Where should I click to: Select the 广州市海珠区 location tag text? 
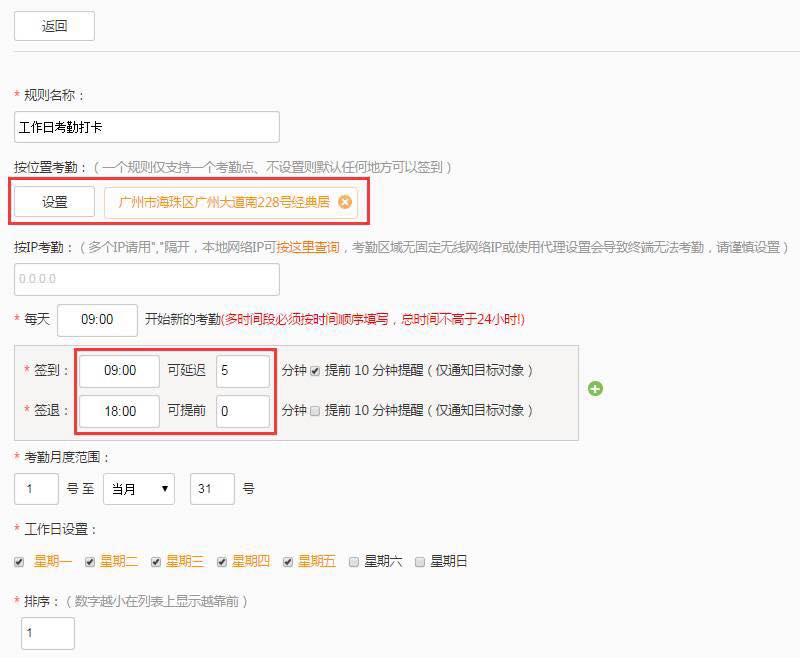click(x=223, y=203)
